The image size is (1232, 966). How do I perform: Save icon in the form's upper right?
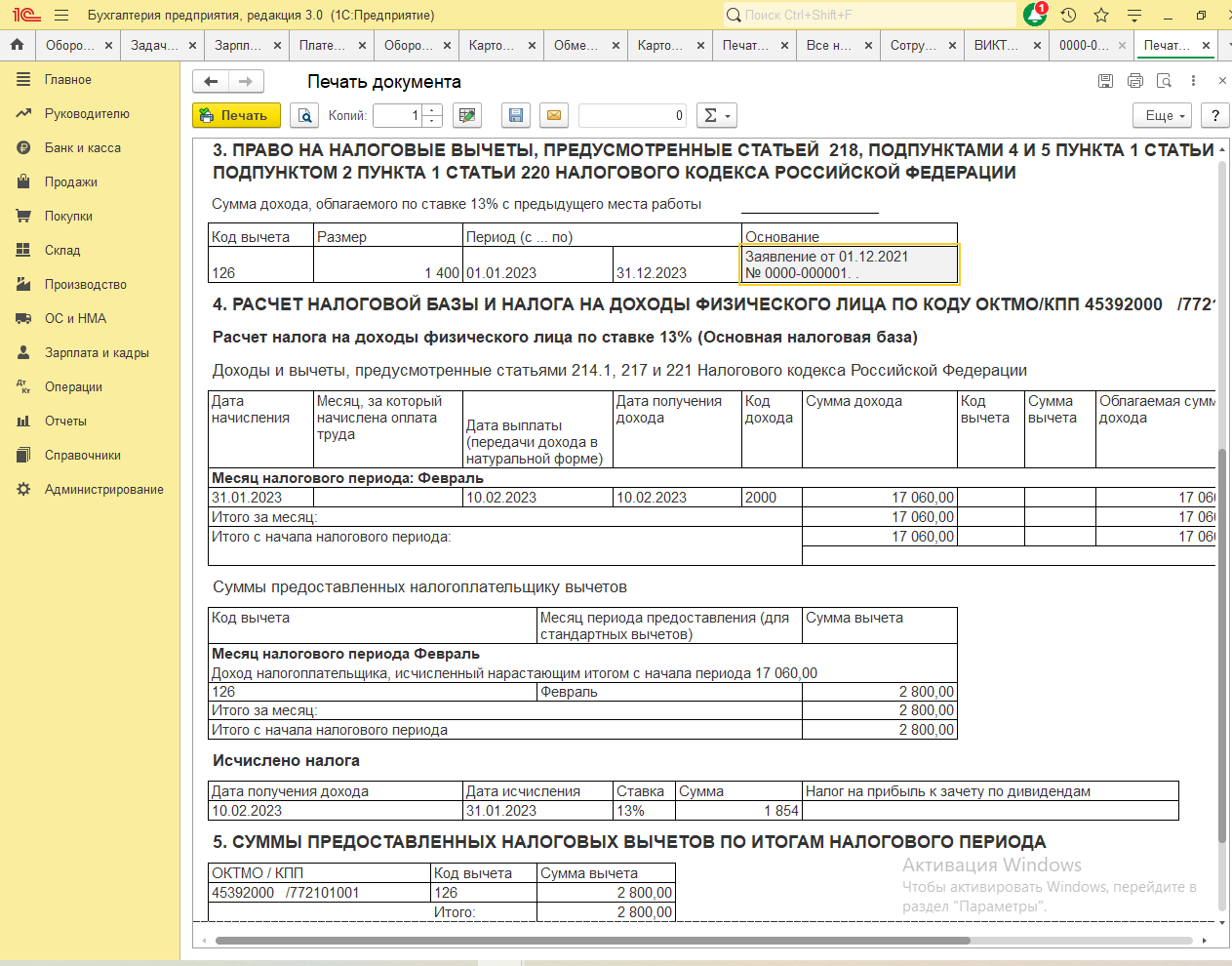1105,81
